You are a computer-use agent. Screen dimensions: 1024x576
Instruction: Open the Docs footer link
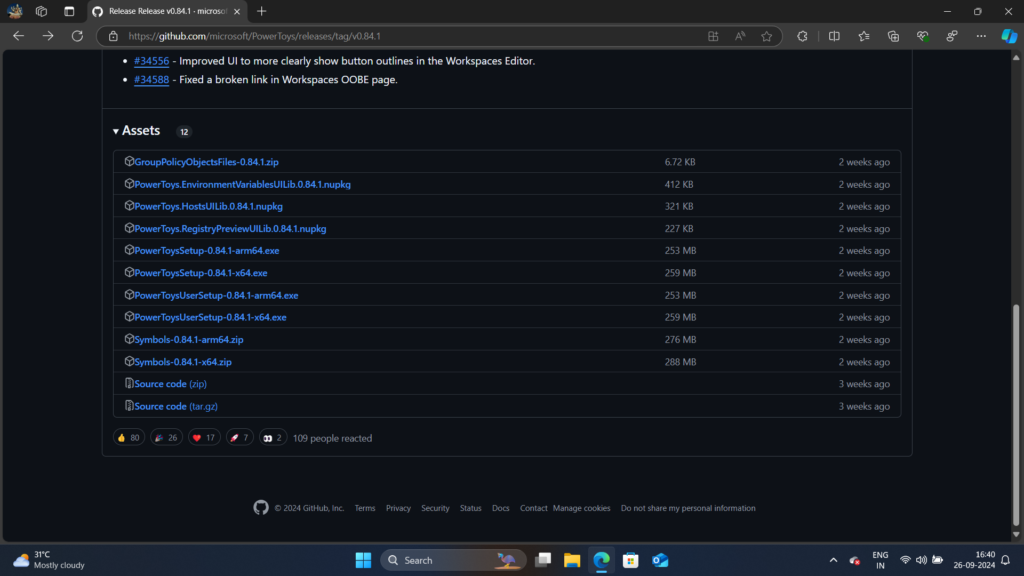click(x=500, y=508)
